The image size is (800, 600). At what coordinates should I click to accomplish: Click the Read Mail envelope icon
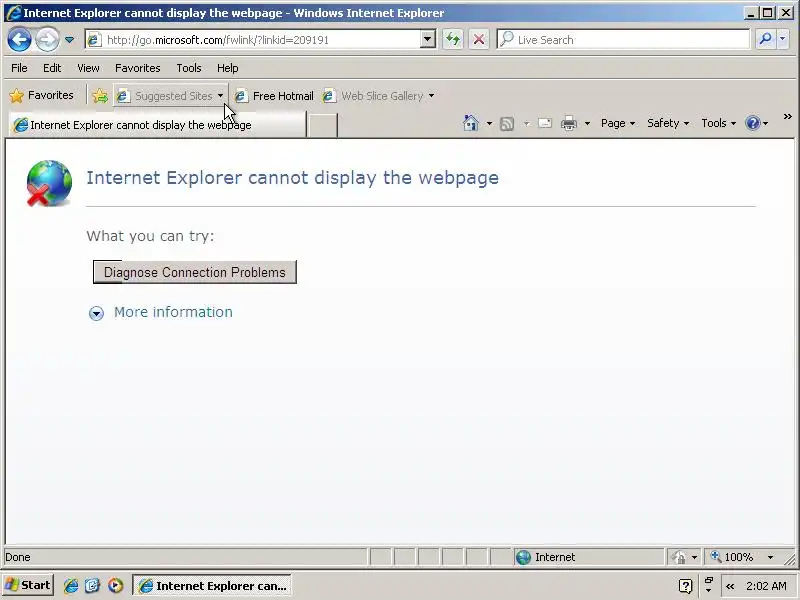coord(545,123)
